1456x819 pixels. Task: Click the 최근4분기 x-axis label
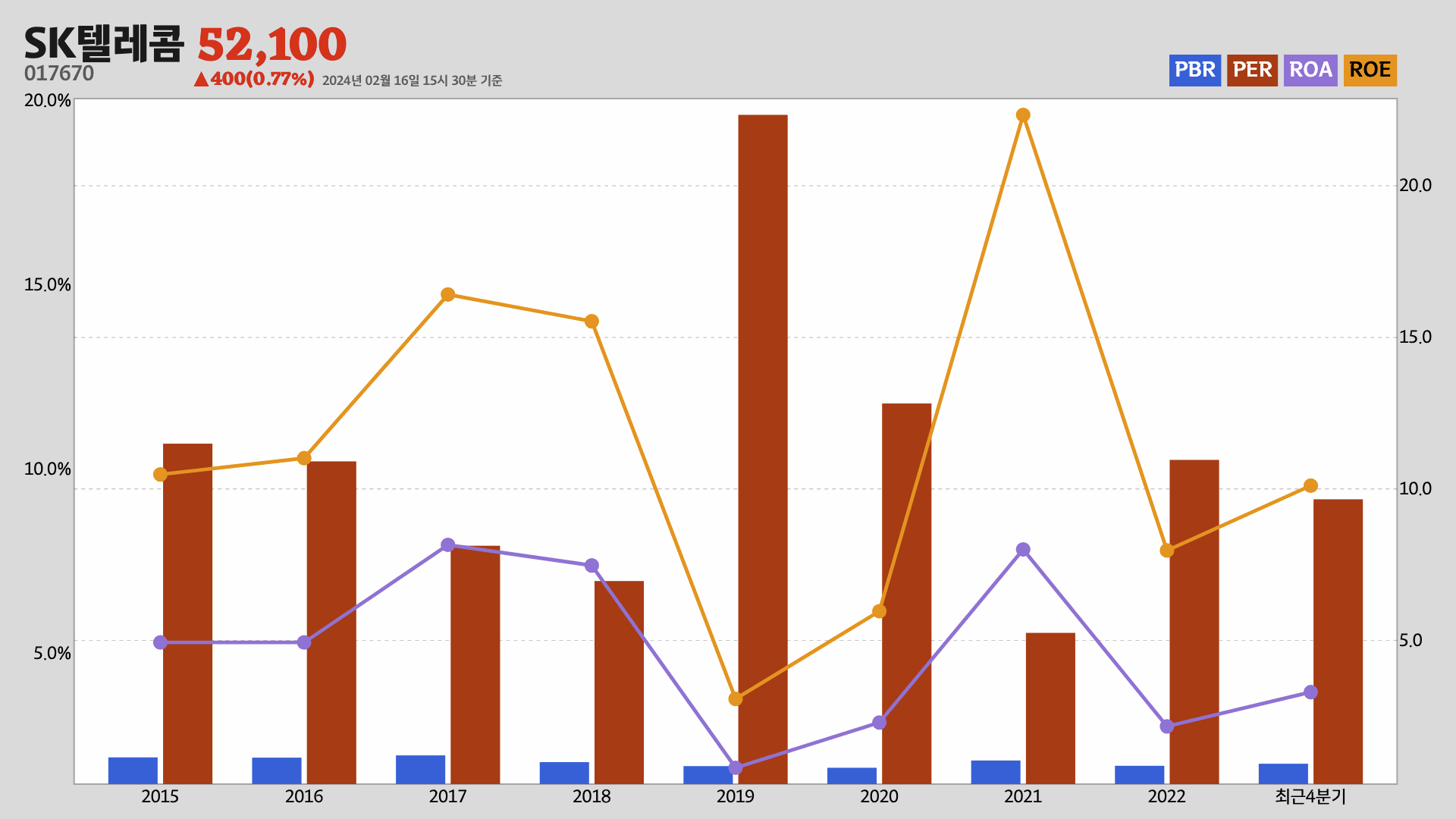point(1310,797)
